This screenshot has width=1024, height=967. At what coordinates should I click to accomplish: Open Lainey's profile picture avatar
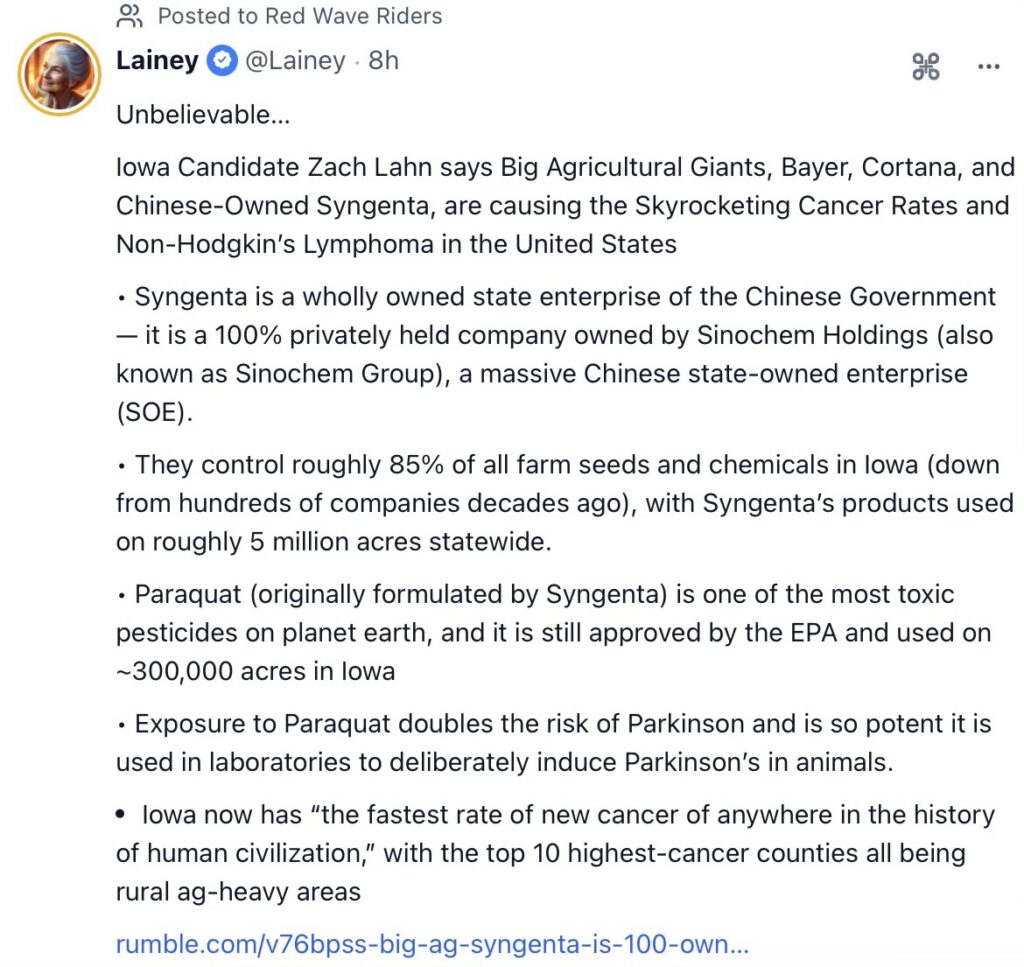coord(60,75)
